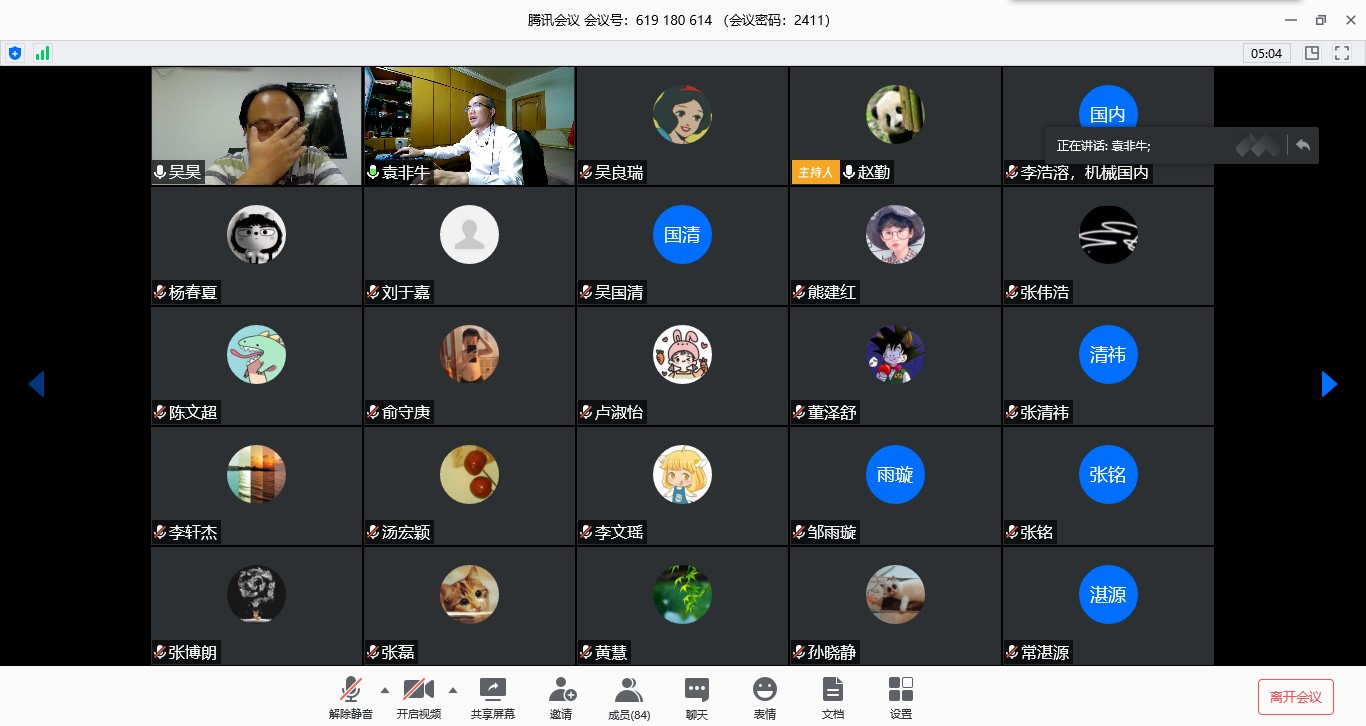Click the name label 俞守庚
Viewport: 1366px width, 726px height.
click(406, 412)
